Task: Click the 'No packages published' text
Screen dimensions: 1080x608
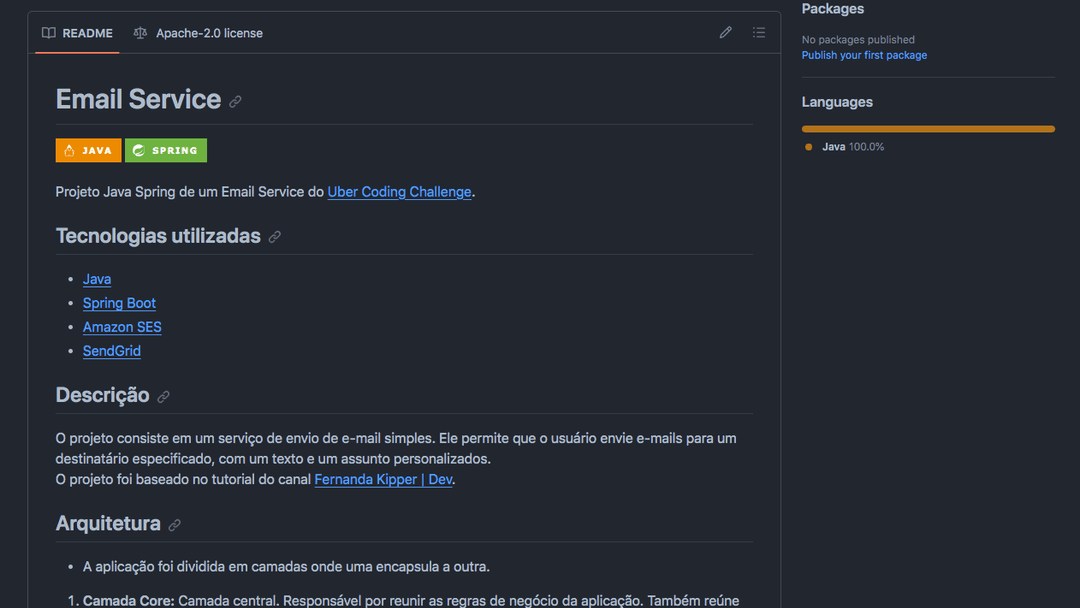Action: [858, 40]
